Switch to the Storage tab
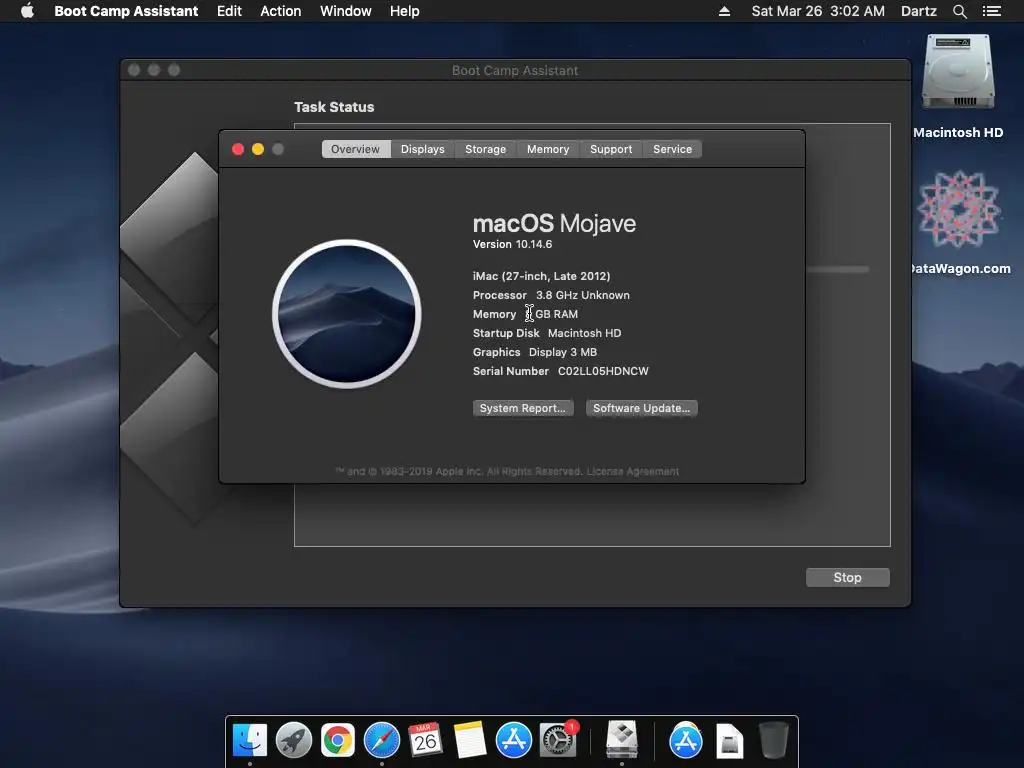 click(x=485, y=149)
